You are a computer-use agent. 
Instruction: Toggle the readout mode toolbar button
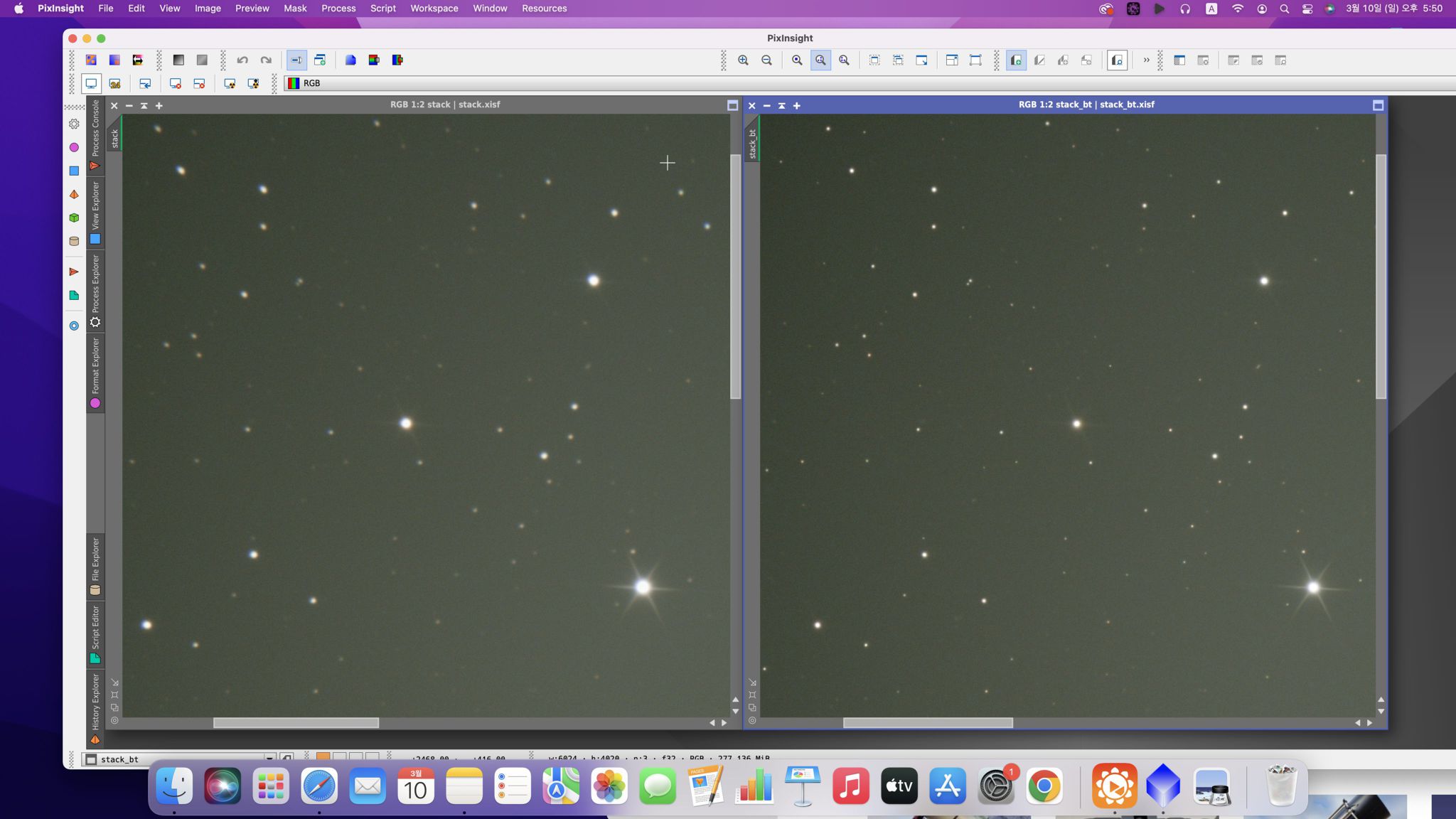click(296, 60)
